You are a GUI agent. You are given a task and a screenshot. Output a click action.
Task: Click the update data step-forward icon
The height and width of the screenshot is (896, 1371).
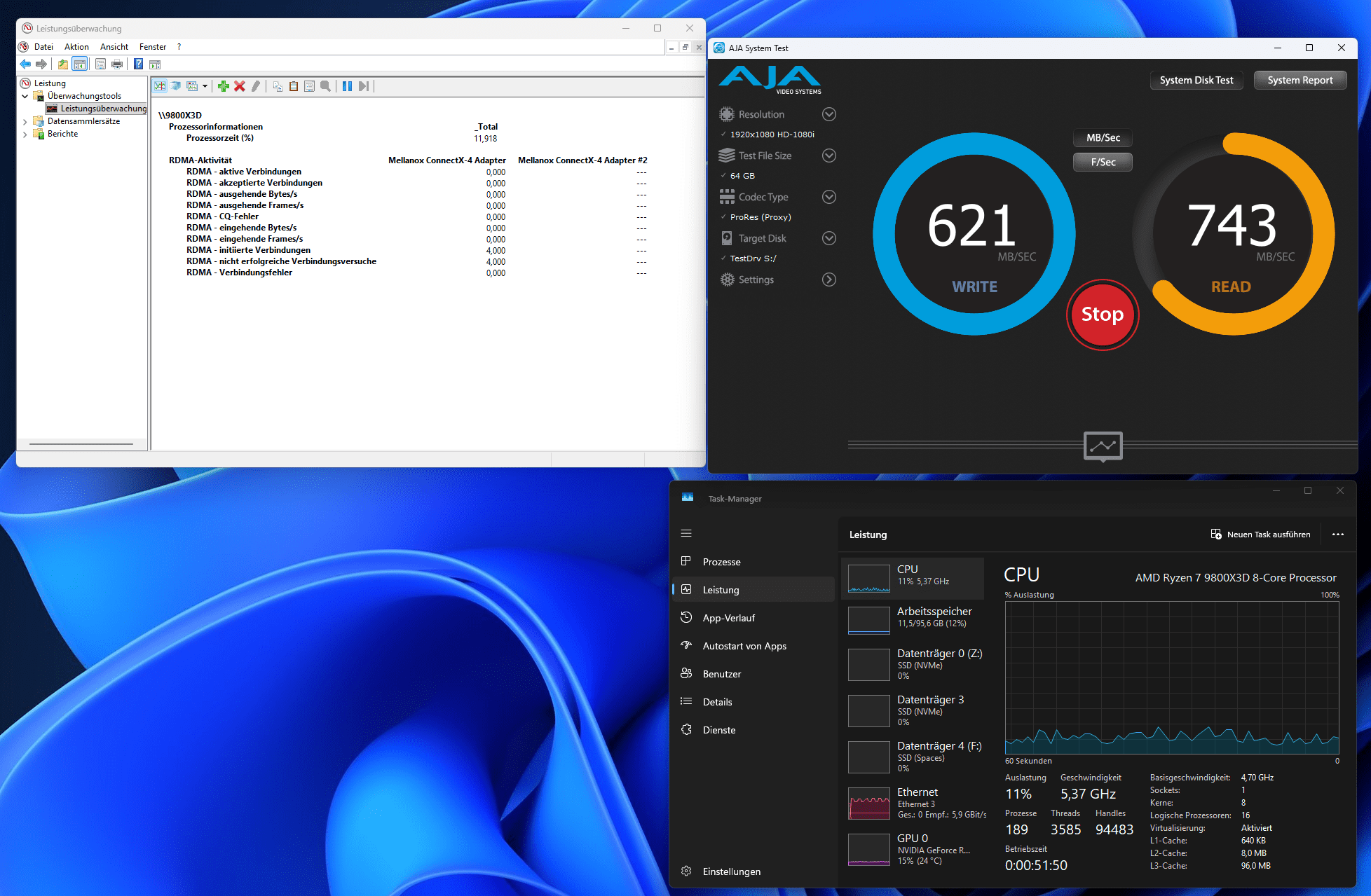[x=363, y=86]
